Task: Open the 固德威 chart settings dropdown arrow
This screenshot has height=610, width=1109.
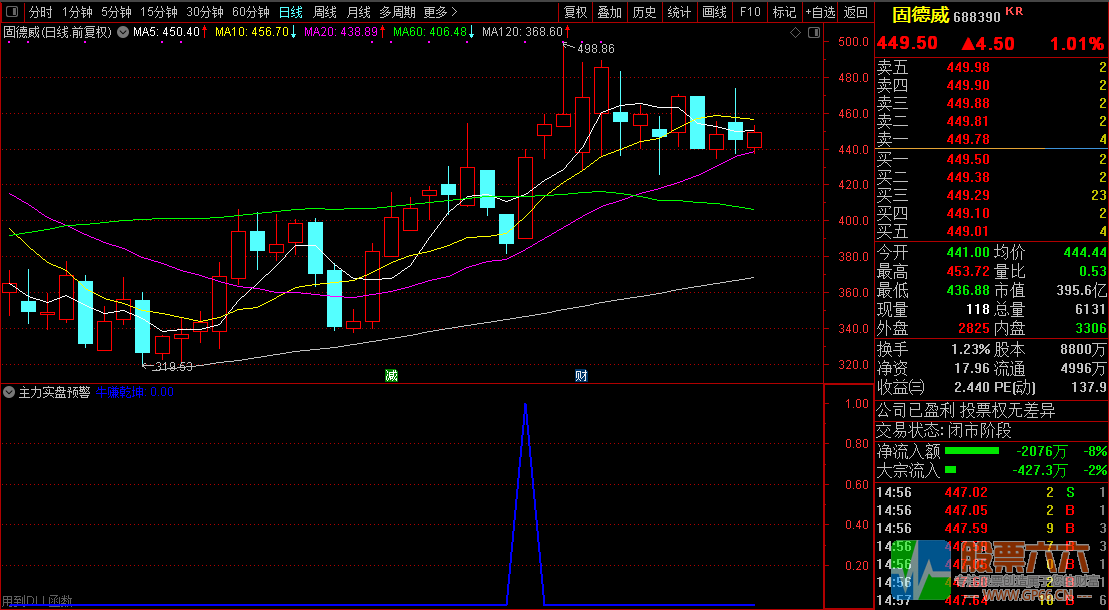Action: point(122,32)
